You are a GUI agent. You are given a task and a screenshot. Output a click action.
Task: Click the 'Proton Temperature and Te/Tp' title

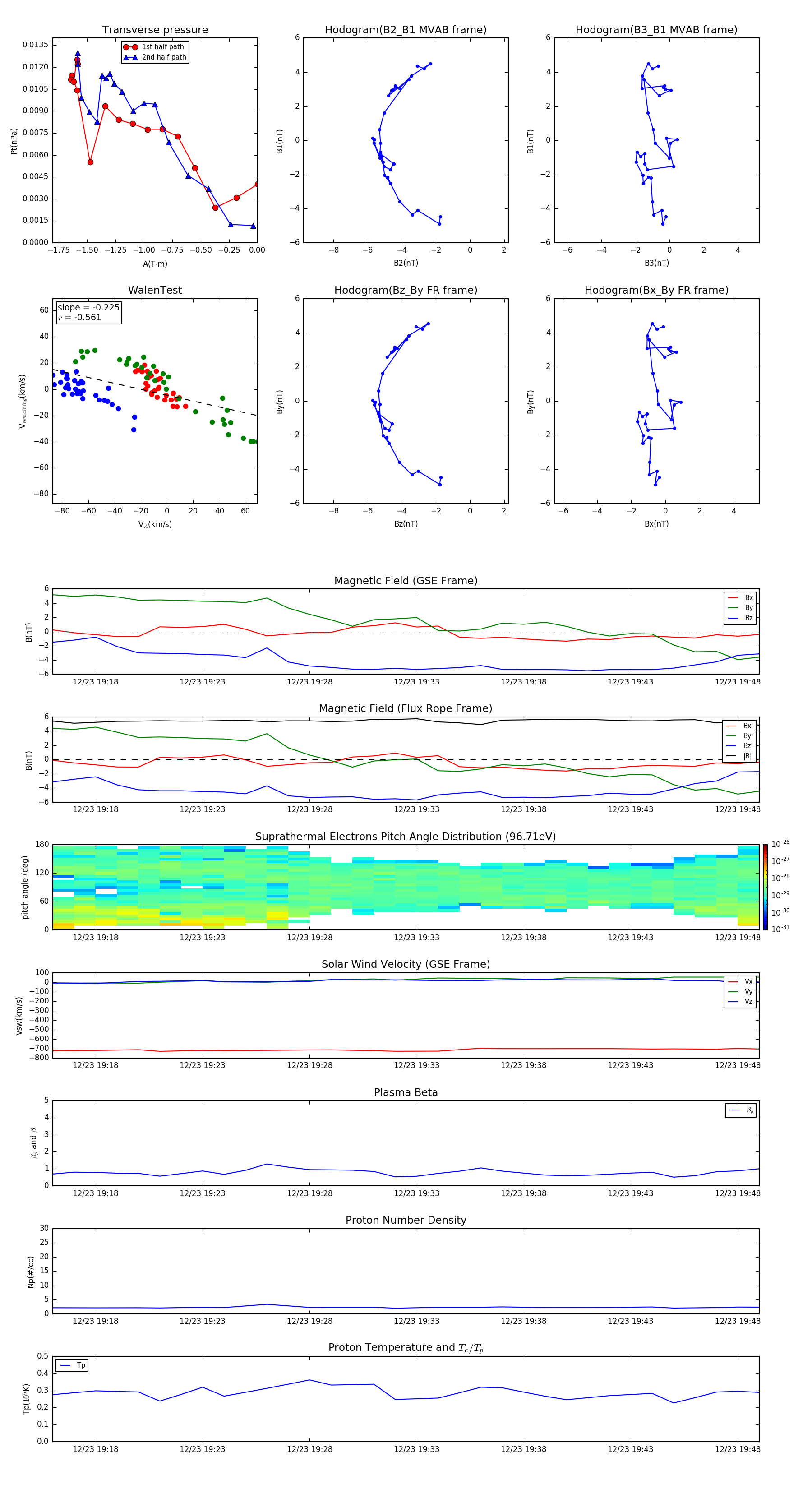point(406,1348)
